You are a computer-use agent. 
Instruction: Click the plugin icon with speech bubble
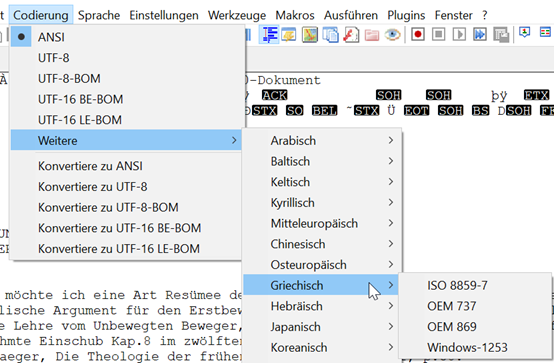tap(525, 33)
